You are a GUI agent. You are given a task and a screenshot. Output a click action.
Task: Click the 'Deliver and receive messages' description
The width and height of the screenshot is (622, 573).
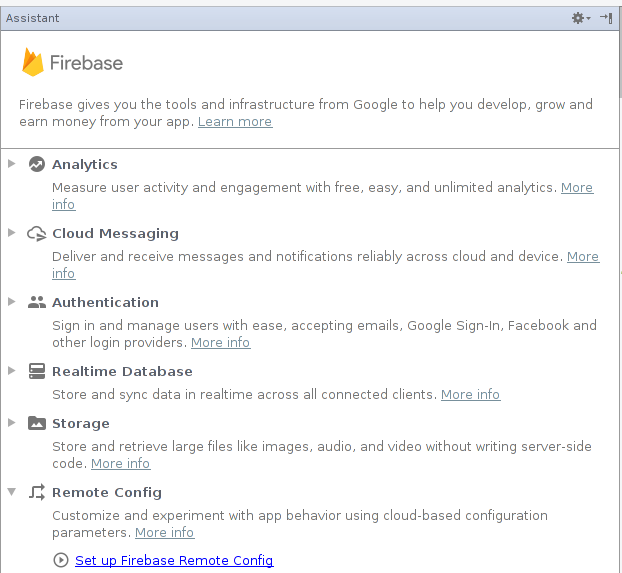point(307,257)
